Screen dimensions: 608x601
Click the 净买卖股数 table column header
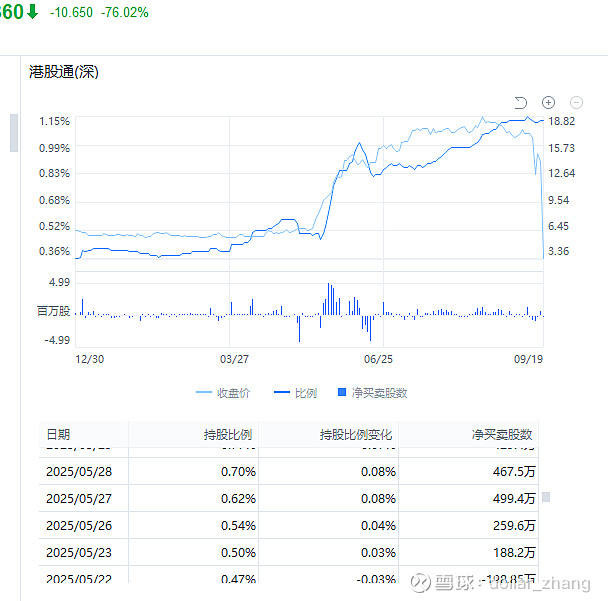pyautogui.click(x=502, y=434)
